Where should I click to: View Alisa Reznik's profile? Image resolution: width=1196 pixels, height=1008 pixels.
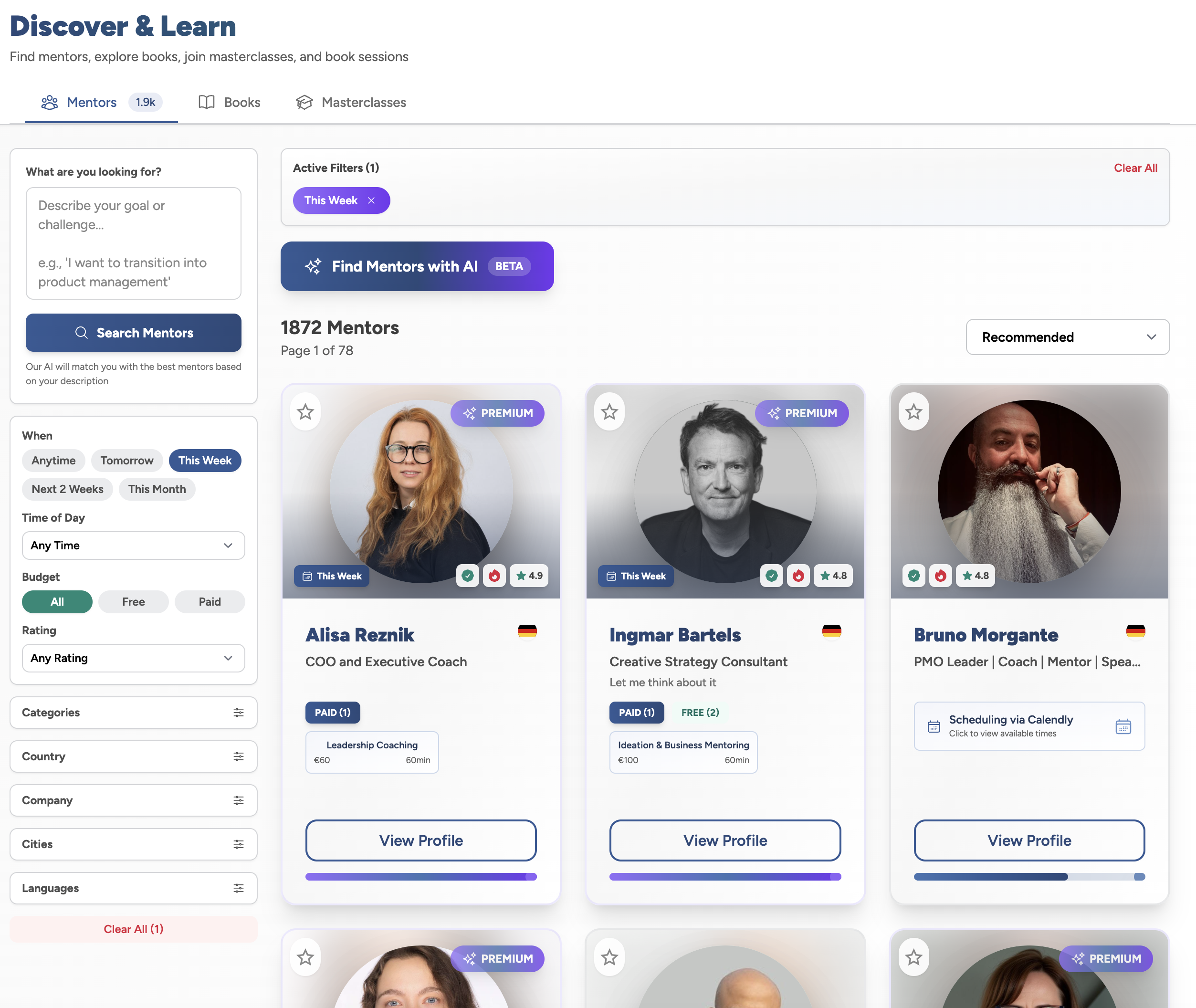(421, 840)
